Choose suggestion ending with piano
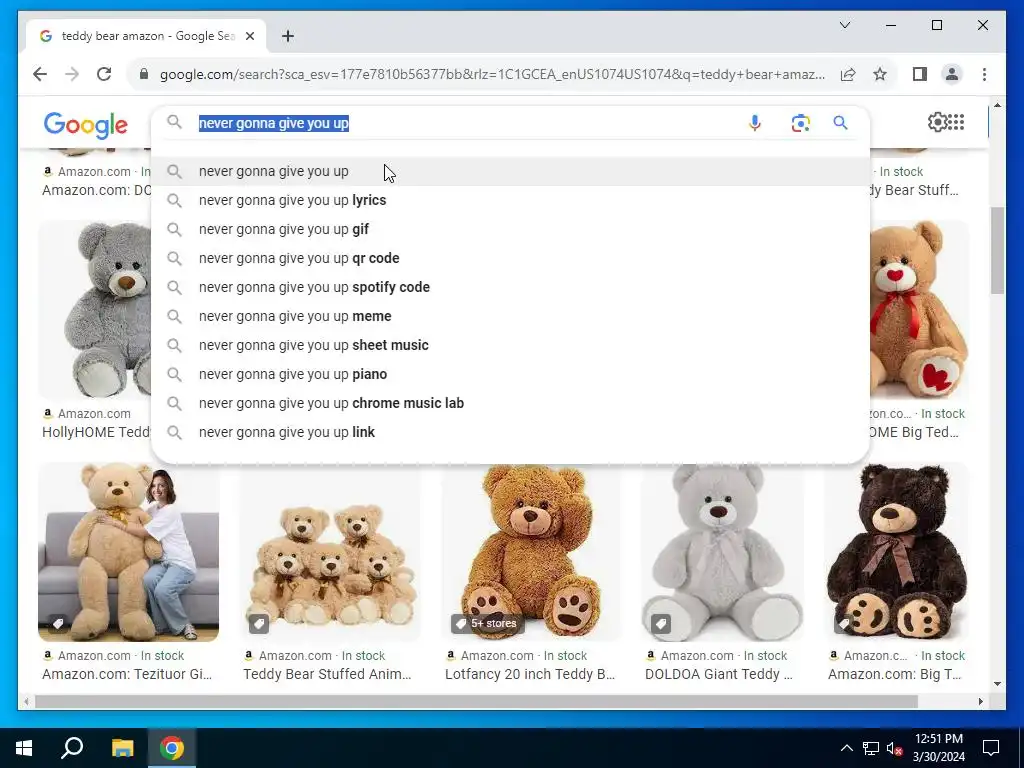1024x768 pixels. click(x=511, y=374)
